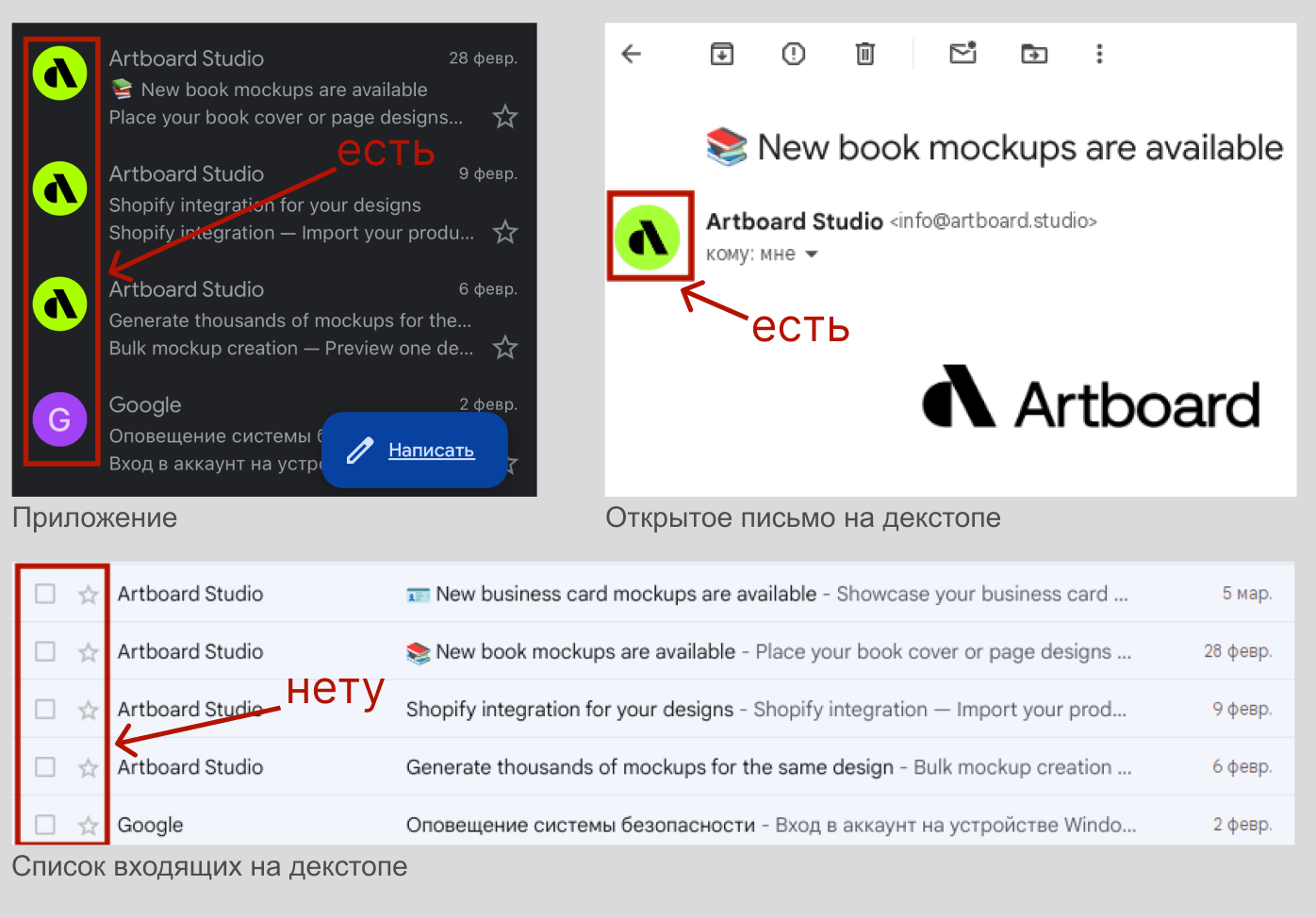This screenshot has height=918, width=1316.
Task: Click sender address info@artboard.studio
Action: (x=994, y=221)
